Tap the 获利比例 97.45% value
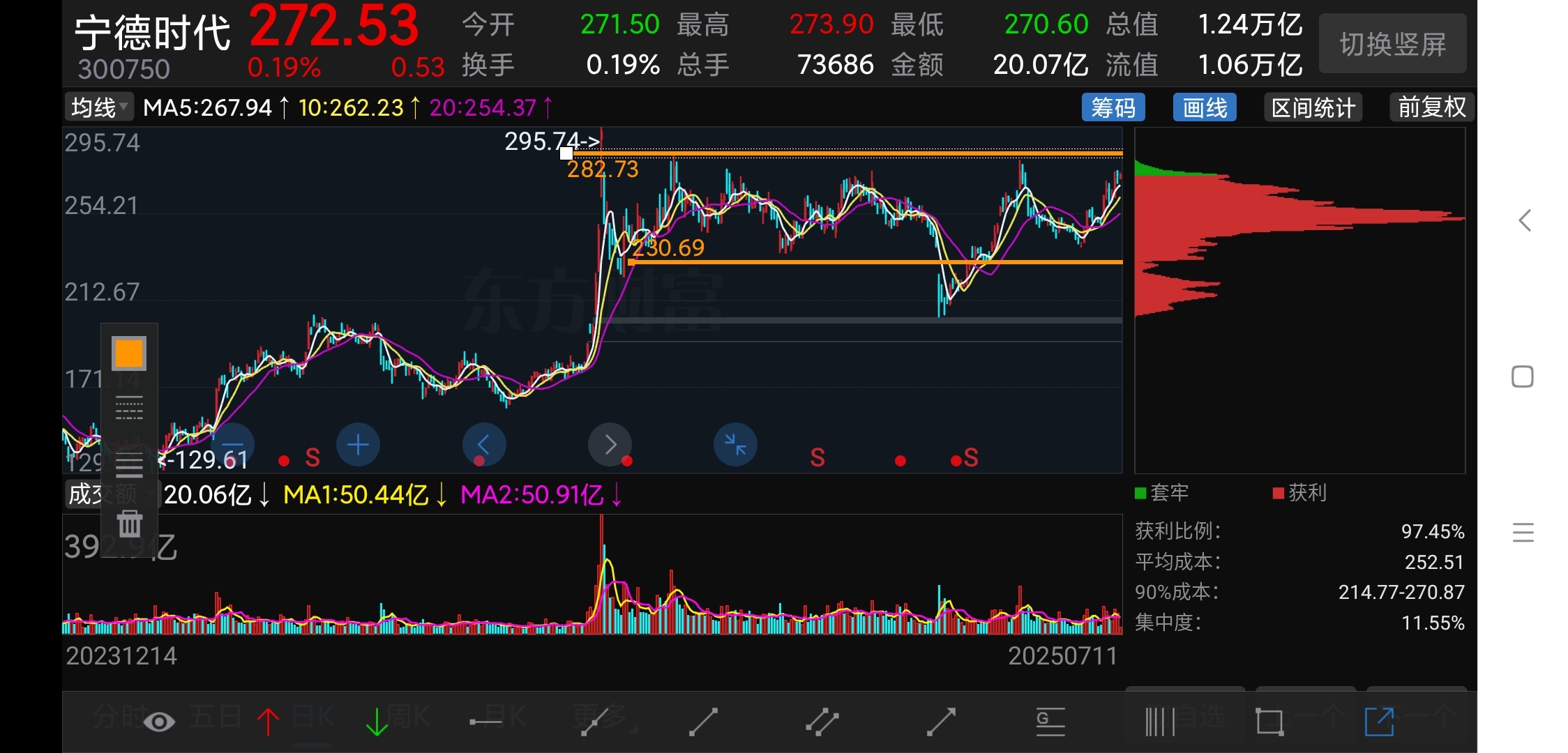 point(1433,531)
